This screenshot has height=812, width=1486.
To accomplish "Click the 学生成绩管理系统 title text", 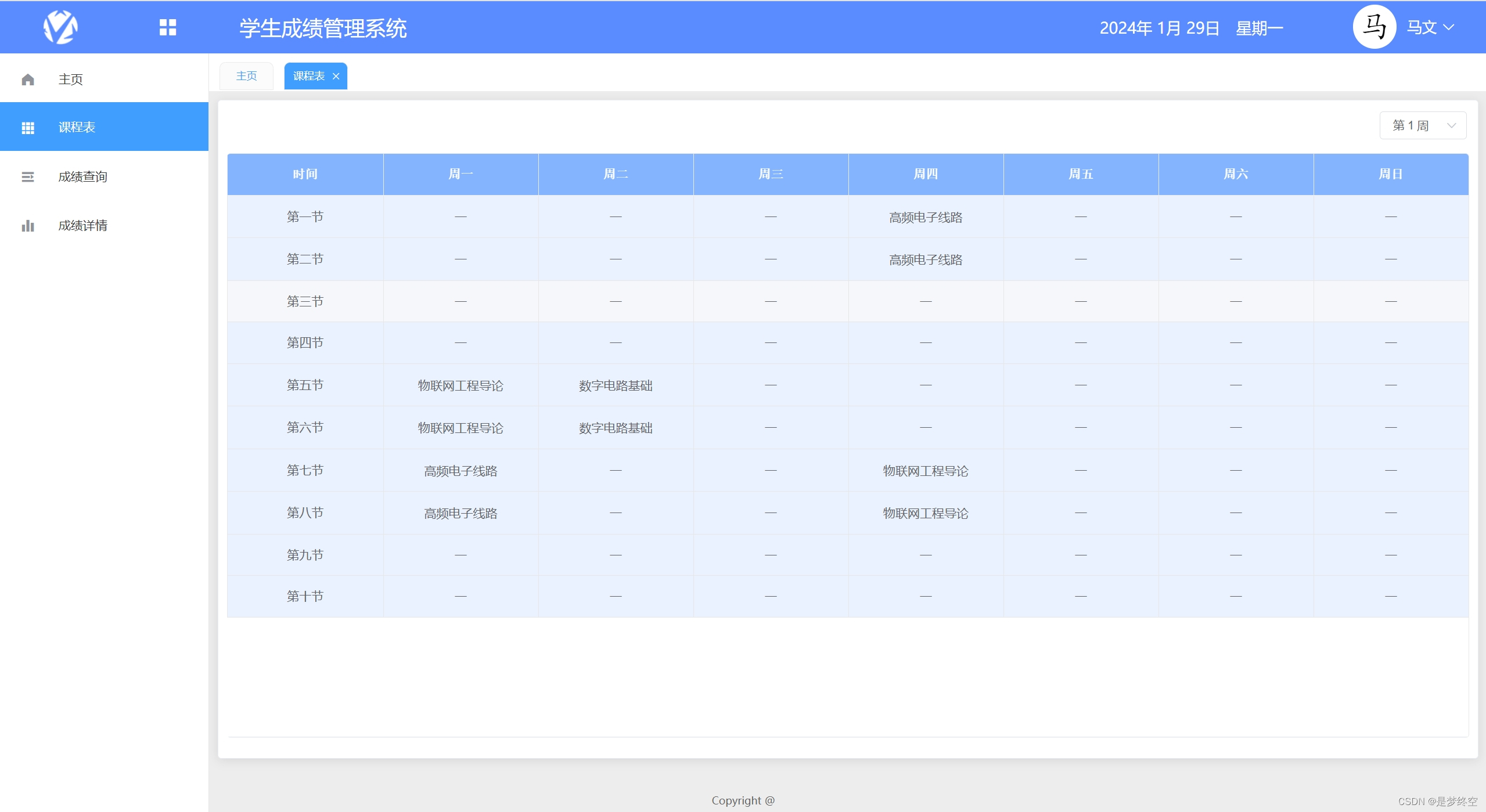I will 323,28.
